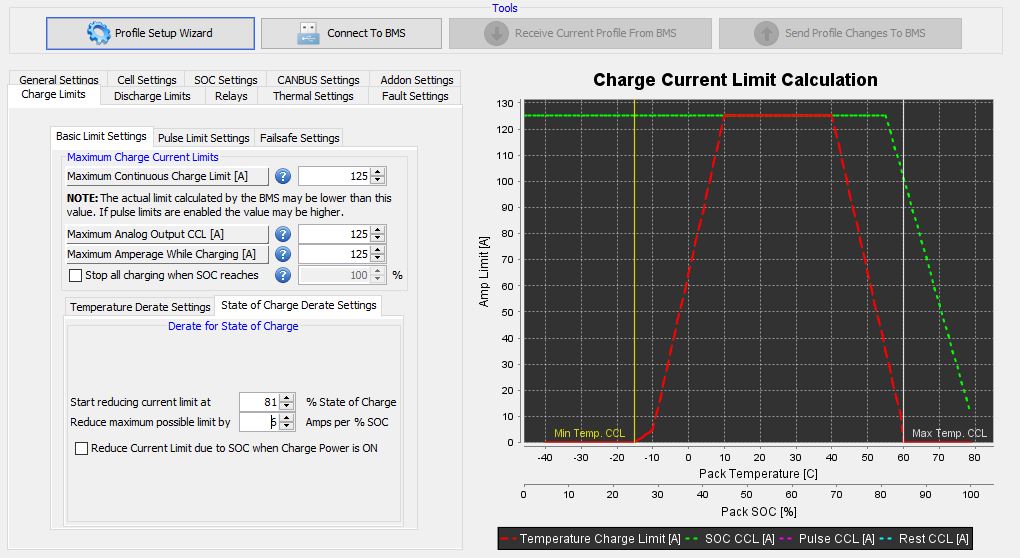Image resolution: width=1020 pixels, height=559 pixels.
Task: Increase the start reducing SOC percentage value
Action: (x=287, y=398)
